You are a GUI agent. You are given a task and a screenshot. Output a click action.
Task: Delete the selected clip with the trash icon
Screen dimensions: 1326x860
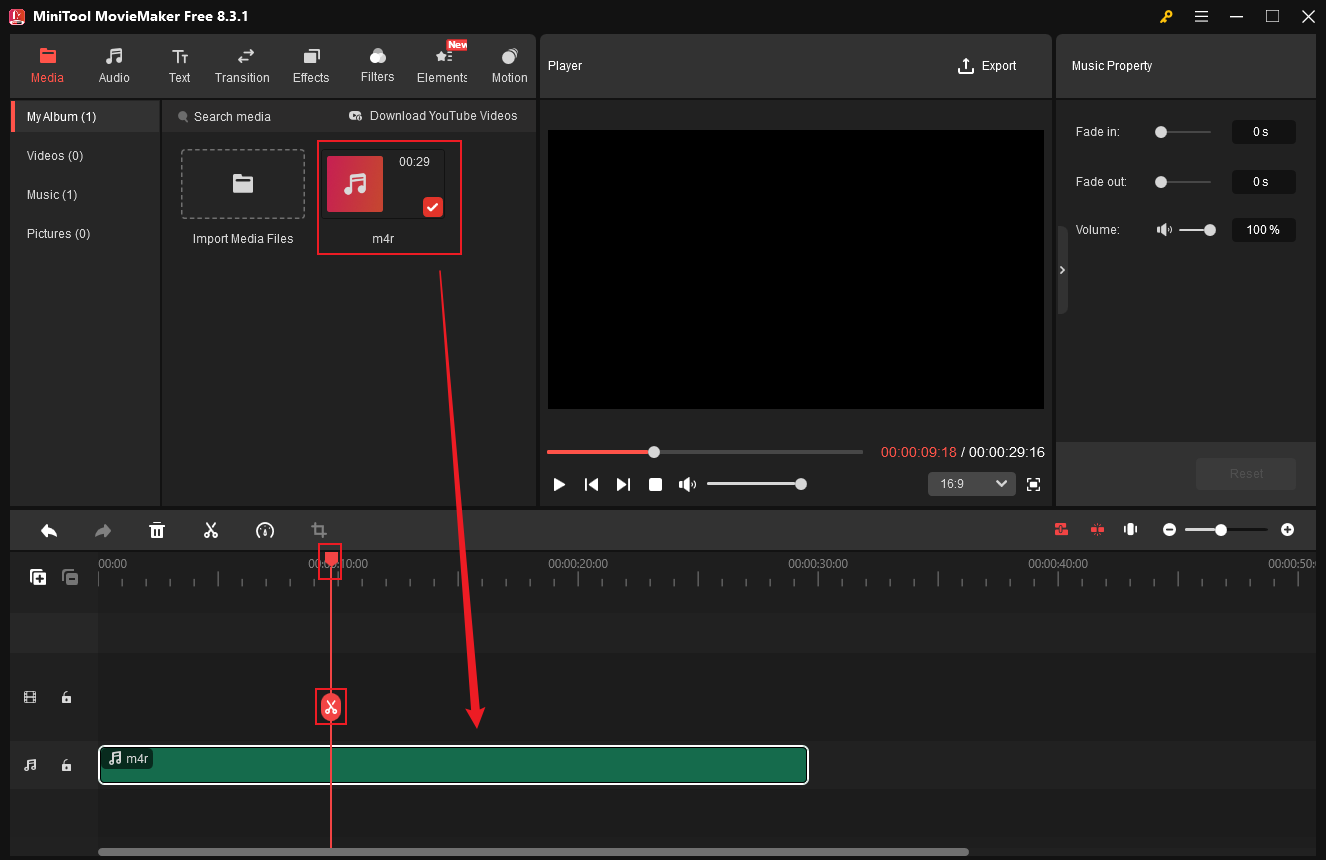coord(157,530)
